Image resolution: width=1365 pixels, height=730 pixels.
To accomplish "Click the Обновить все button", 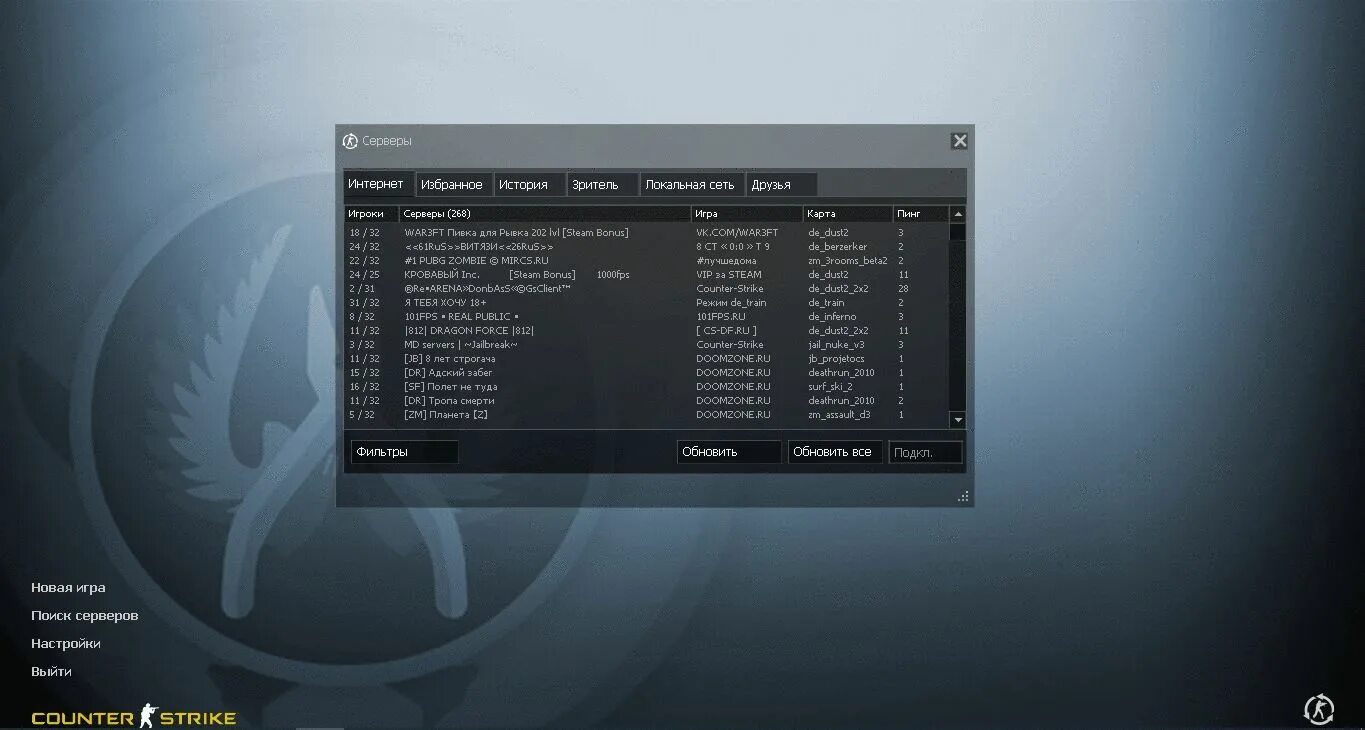I will point(835,452).
